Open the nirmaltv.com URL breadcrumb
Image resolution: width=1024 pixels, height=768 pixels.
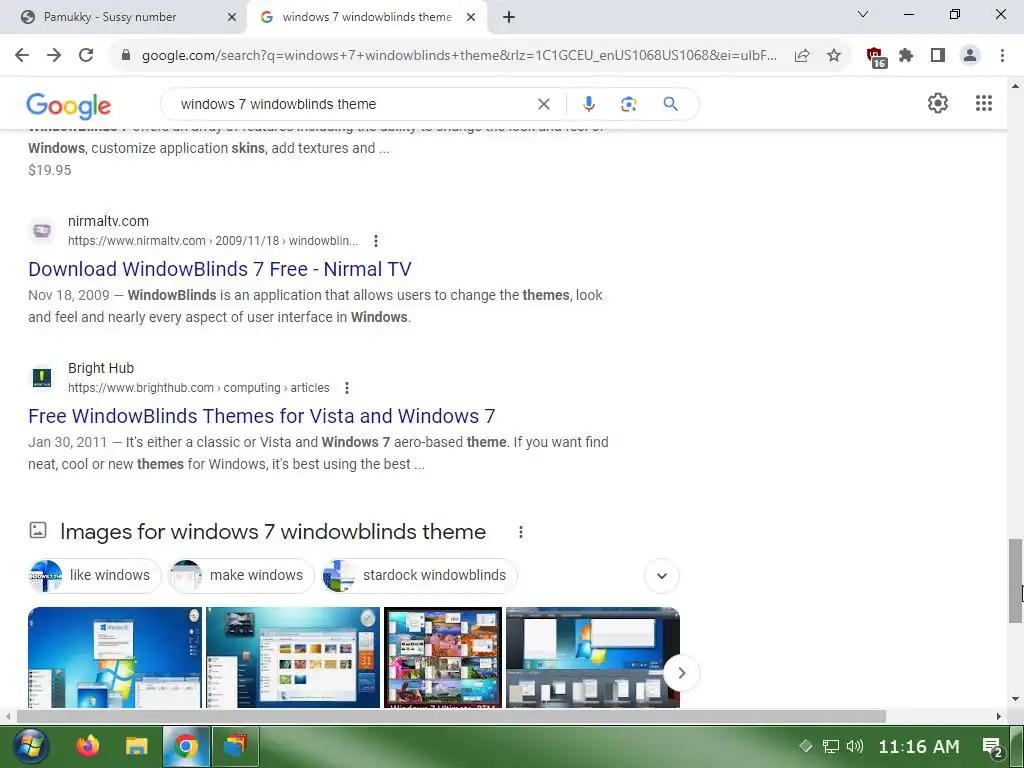[x=213, y=241]
